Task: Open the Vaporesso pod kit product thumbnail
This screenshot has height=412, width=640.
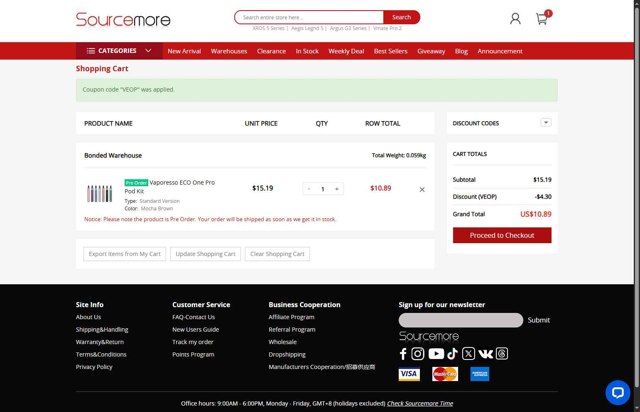Action: click(x=99, y=194)
